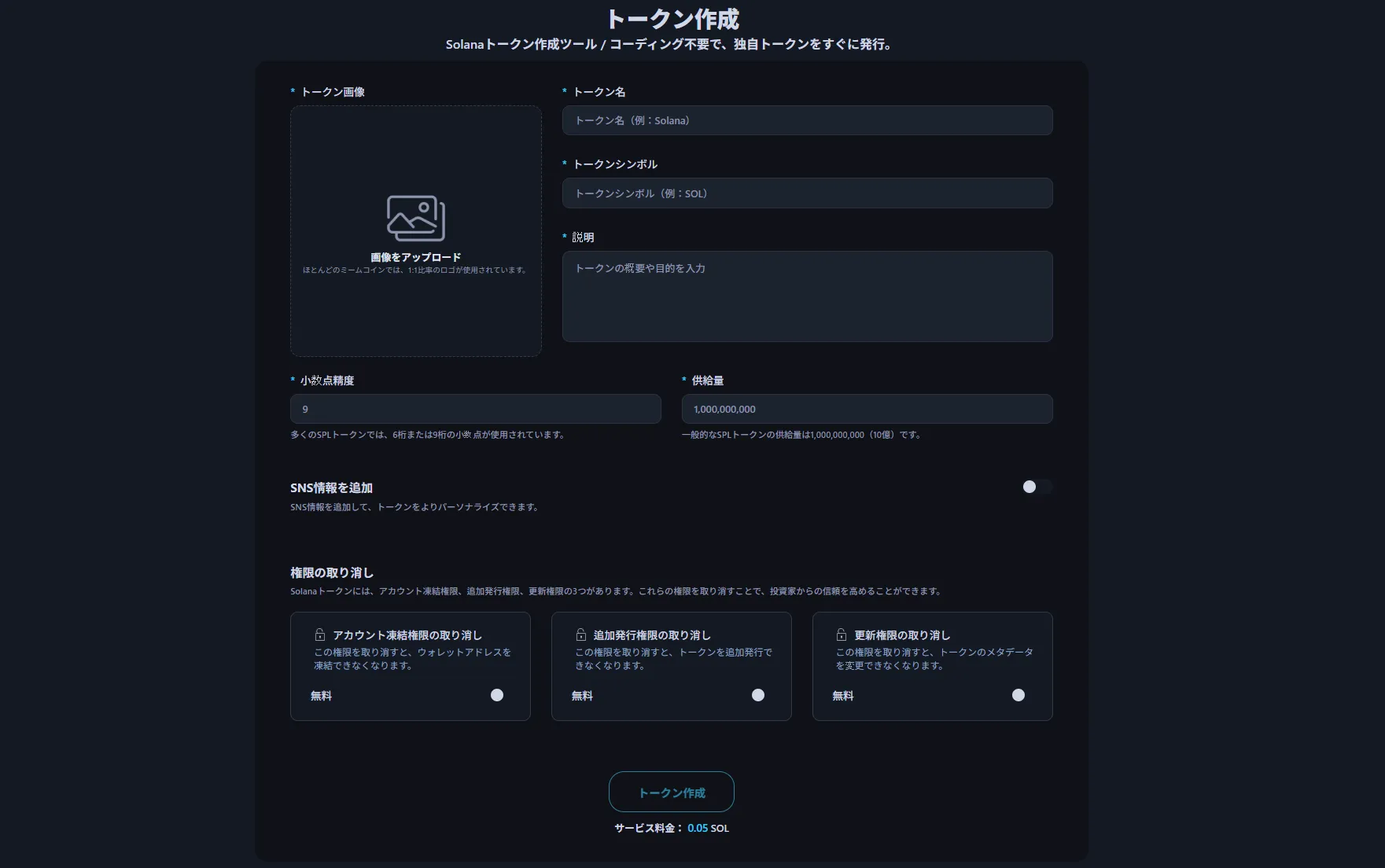Toggle revoking account freeze authority
The height and width of the screenshot is (868, 1385).
tap(496, 695)
